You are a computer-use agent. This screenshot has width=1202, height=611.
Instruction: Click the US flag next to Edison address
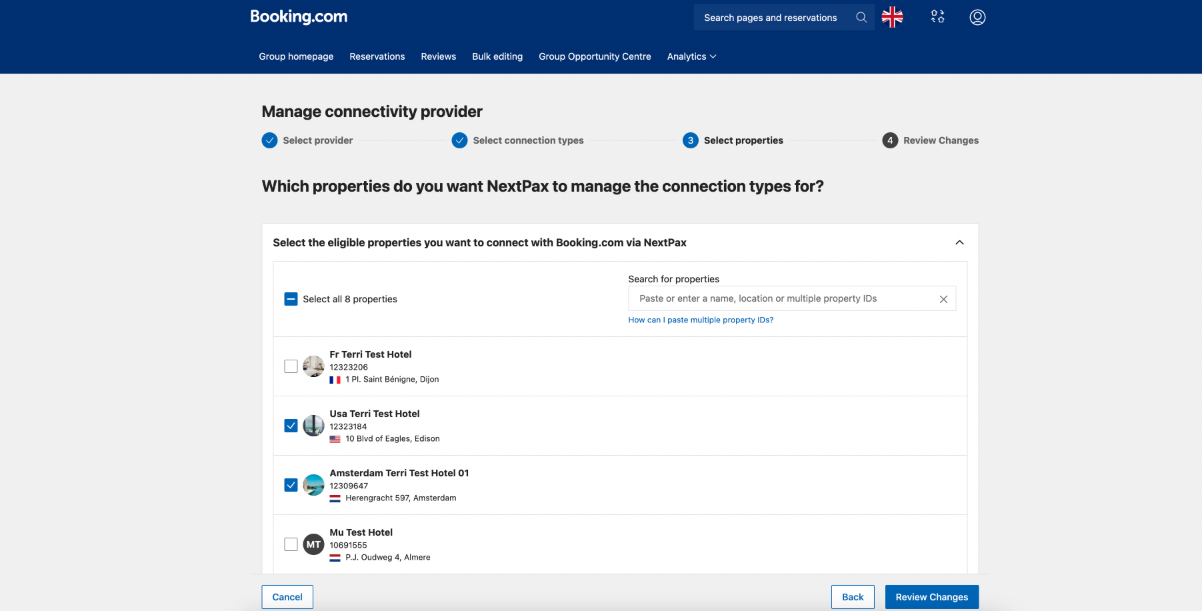click(x=335, y=439)
